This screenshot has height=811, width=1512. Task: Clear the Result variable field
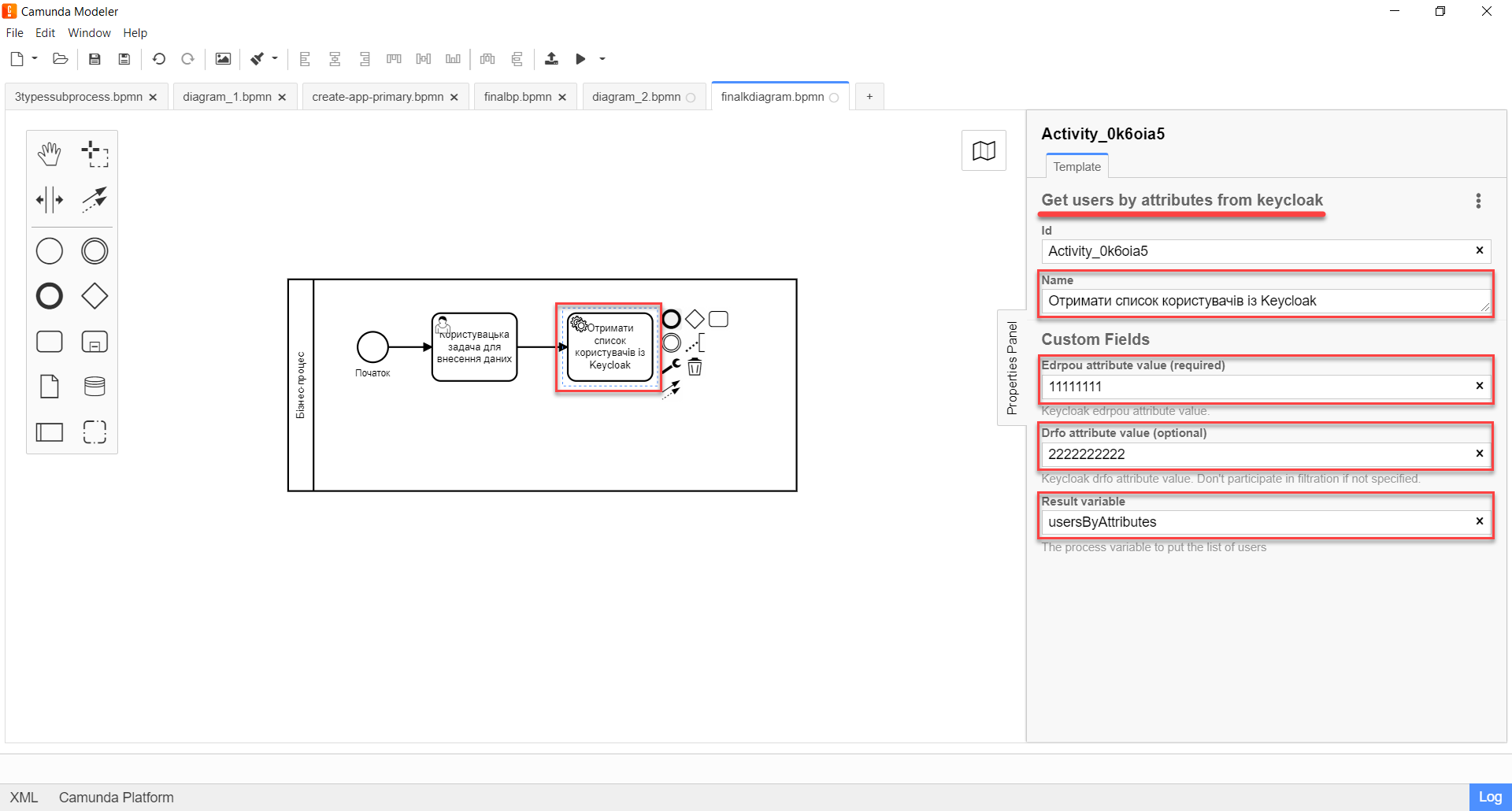(1479, 521)
